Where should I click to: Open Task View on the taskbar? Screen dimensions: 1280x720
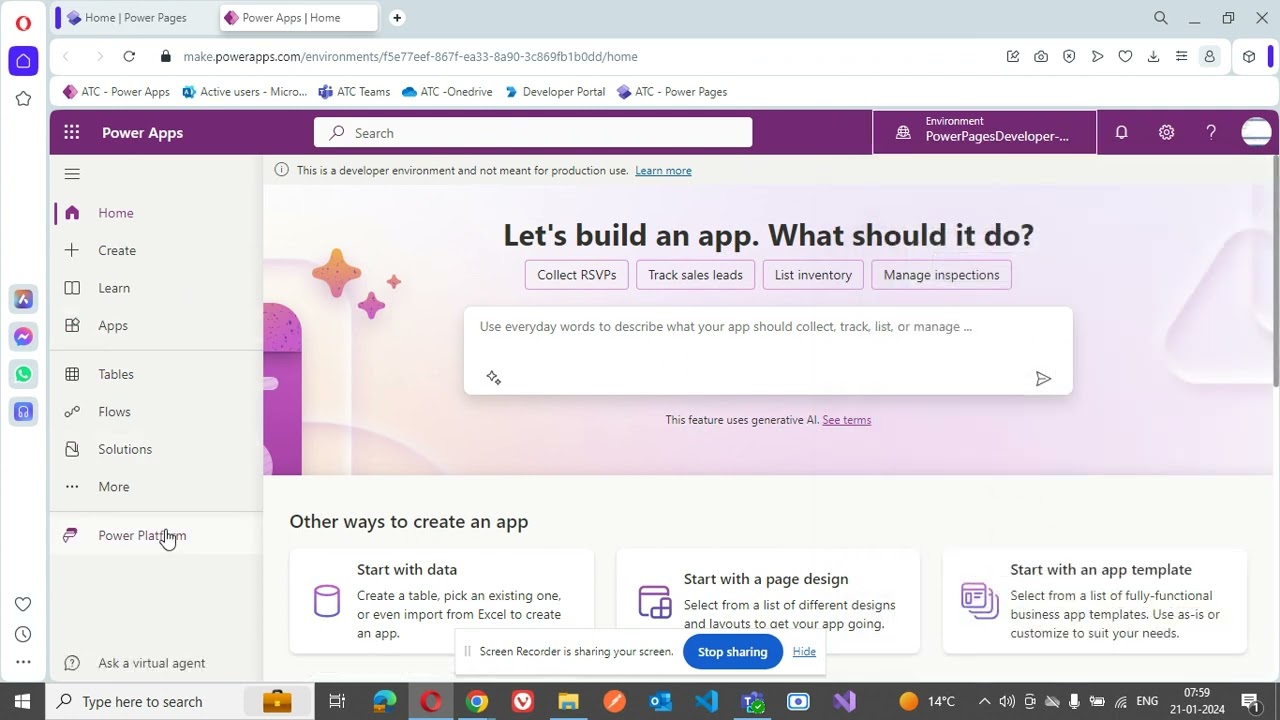(x=337, y=701)
